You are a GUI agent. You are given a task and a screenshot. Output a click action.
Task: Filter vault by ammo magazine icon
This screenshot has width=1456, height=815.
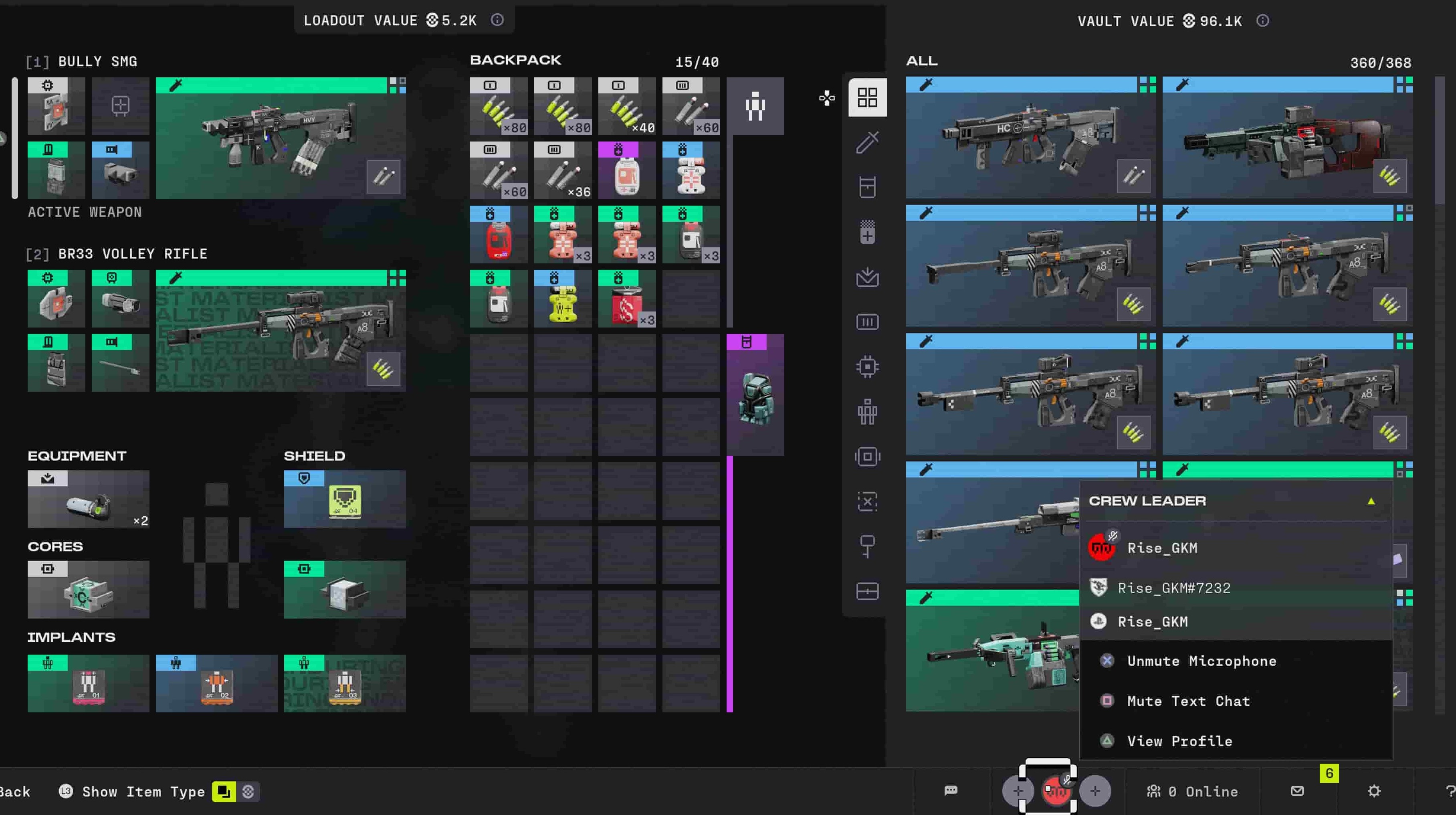[867, 322]
